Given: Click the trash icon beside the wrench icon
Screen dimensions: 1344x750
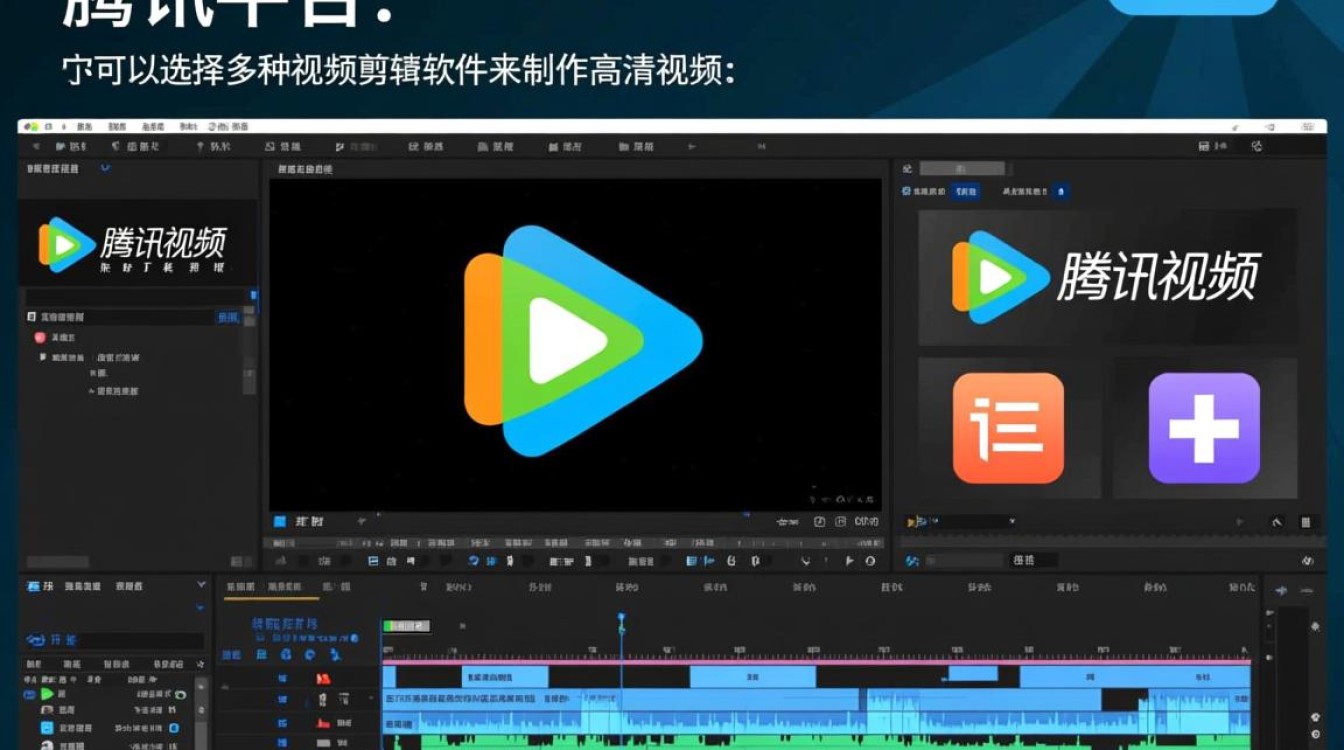Looking at the screenshot, I should click(x=1306, y=522).
